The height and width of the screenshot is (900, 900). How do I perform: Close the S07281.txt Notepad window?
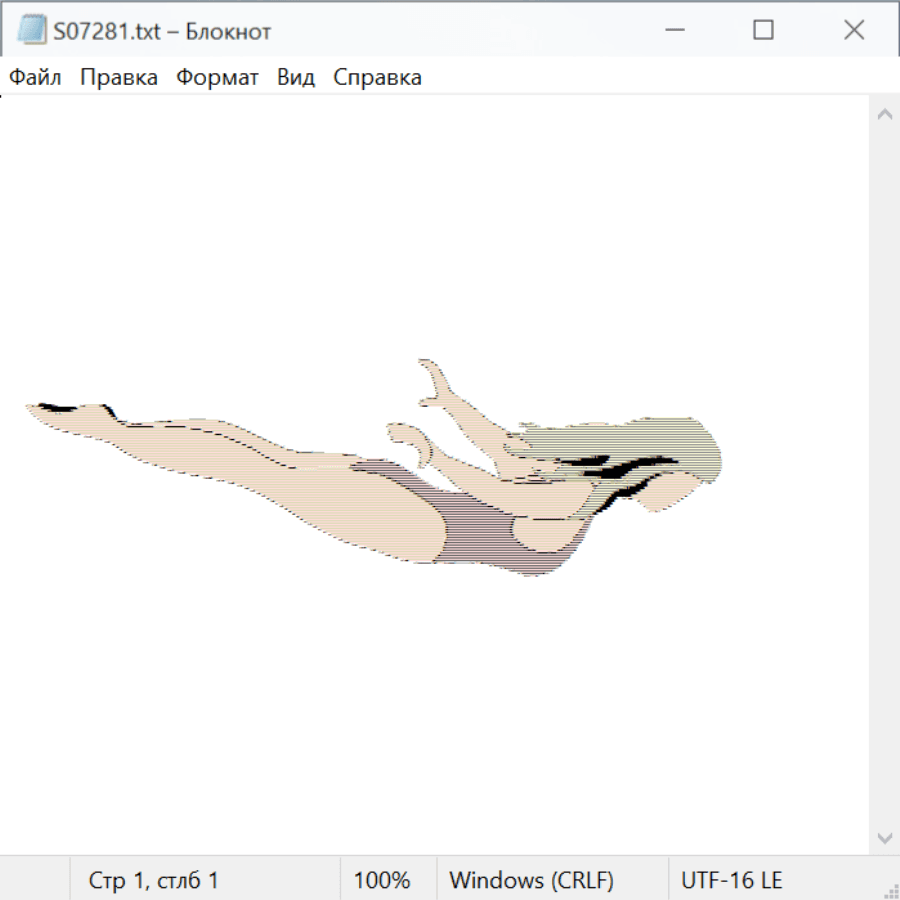854,31
